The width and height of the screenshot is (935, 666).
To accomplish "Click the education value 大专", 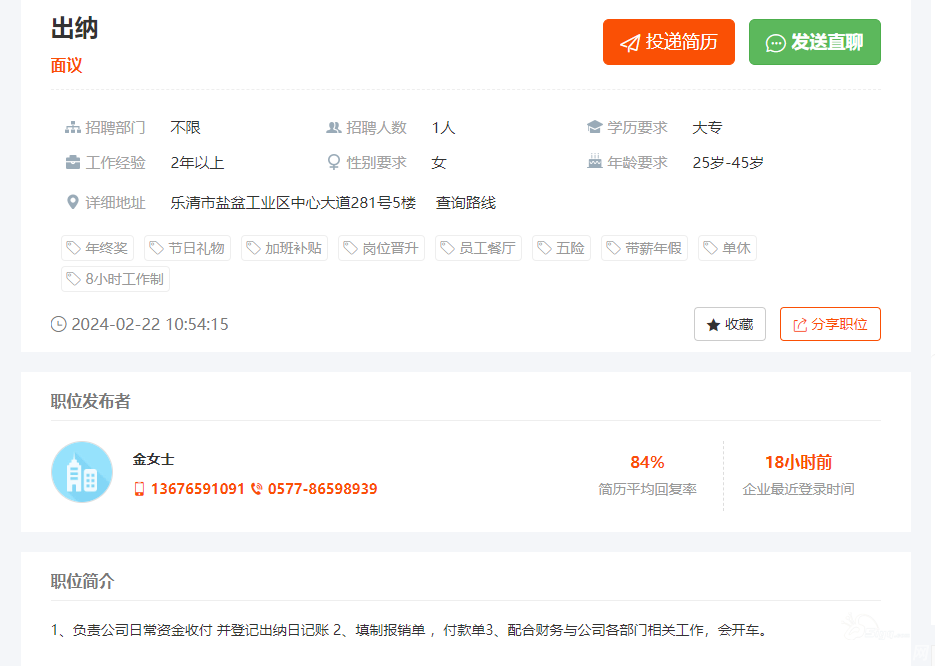I will tap(707, 128).
